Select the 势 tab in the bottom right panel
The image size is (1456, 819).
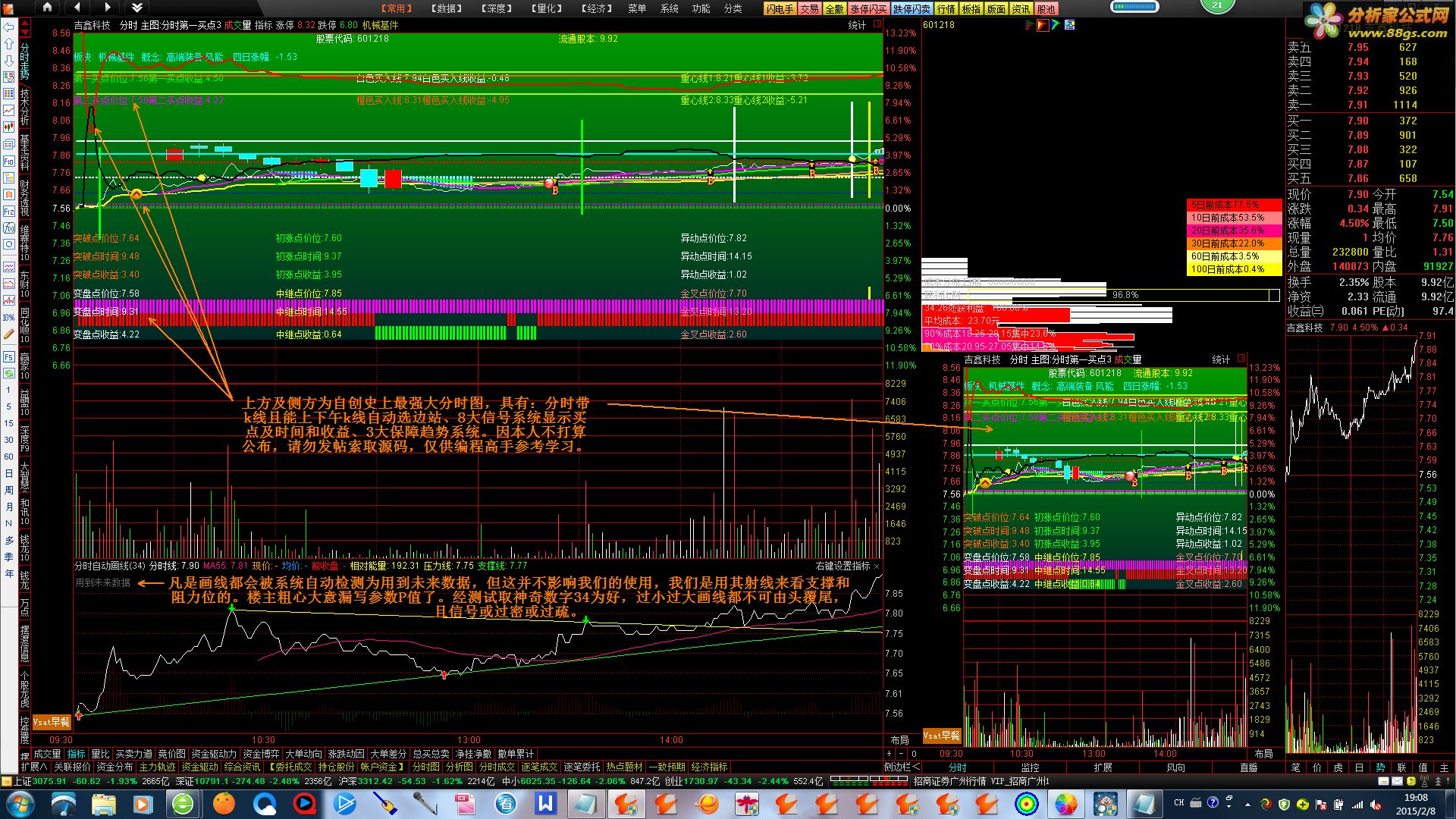1380,767
